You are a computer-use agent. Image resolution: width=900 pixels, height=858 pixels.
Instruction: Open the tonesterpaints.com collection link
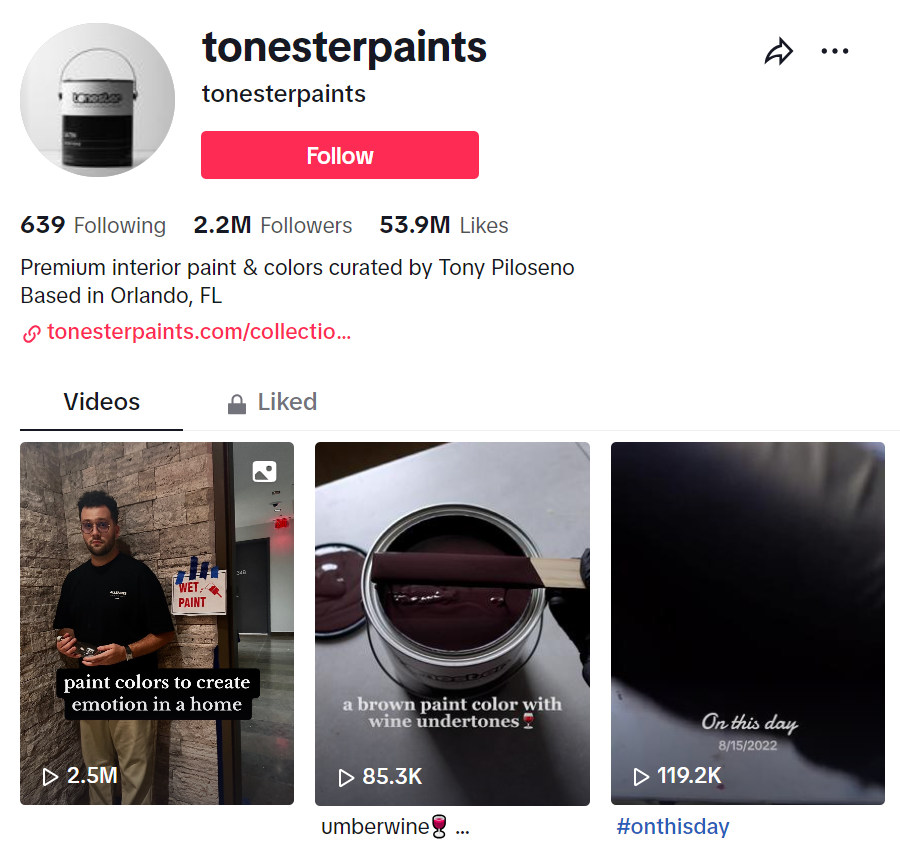click(198, 332)
